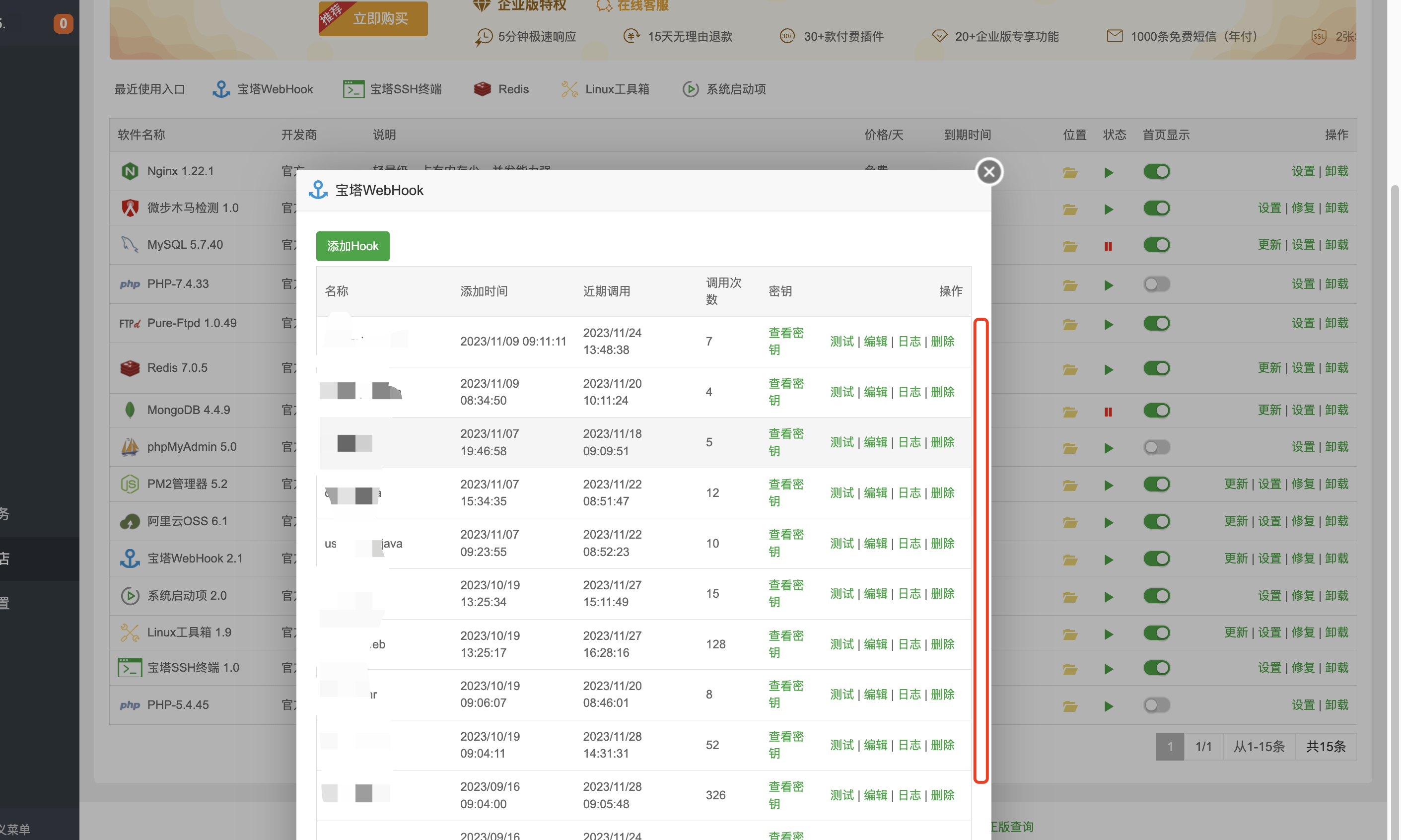Open the Redis 7.0.5 folder location icon

(1070, 369)
